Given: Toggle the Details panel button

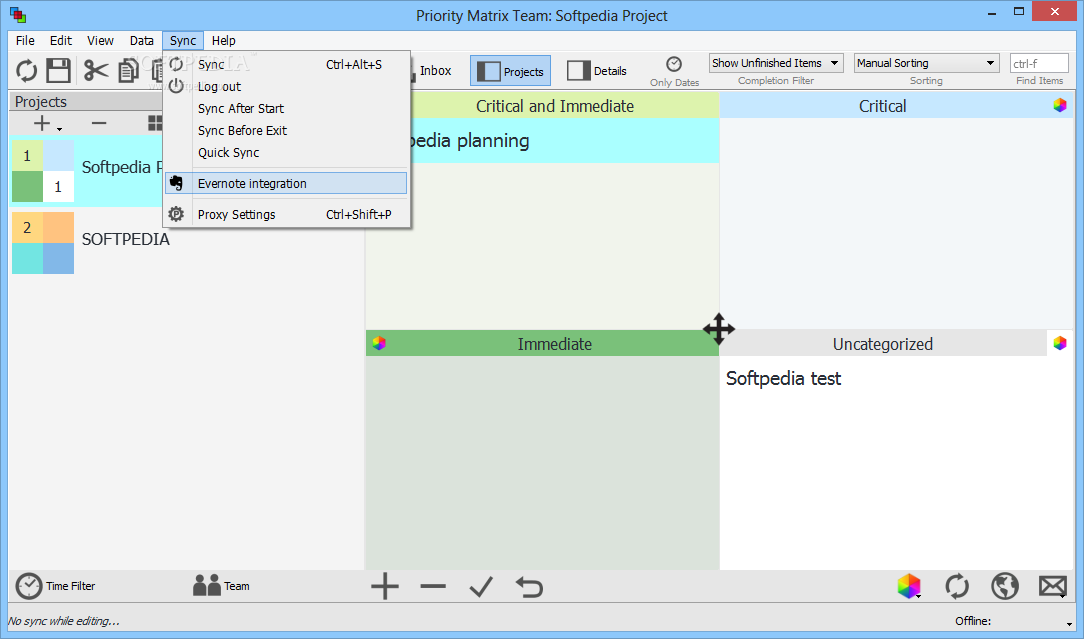Looking at the screenshot, I should (597, 71).
